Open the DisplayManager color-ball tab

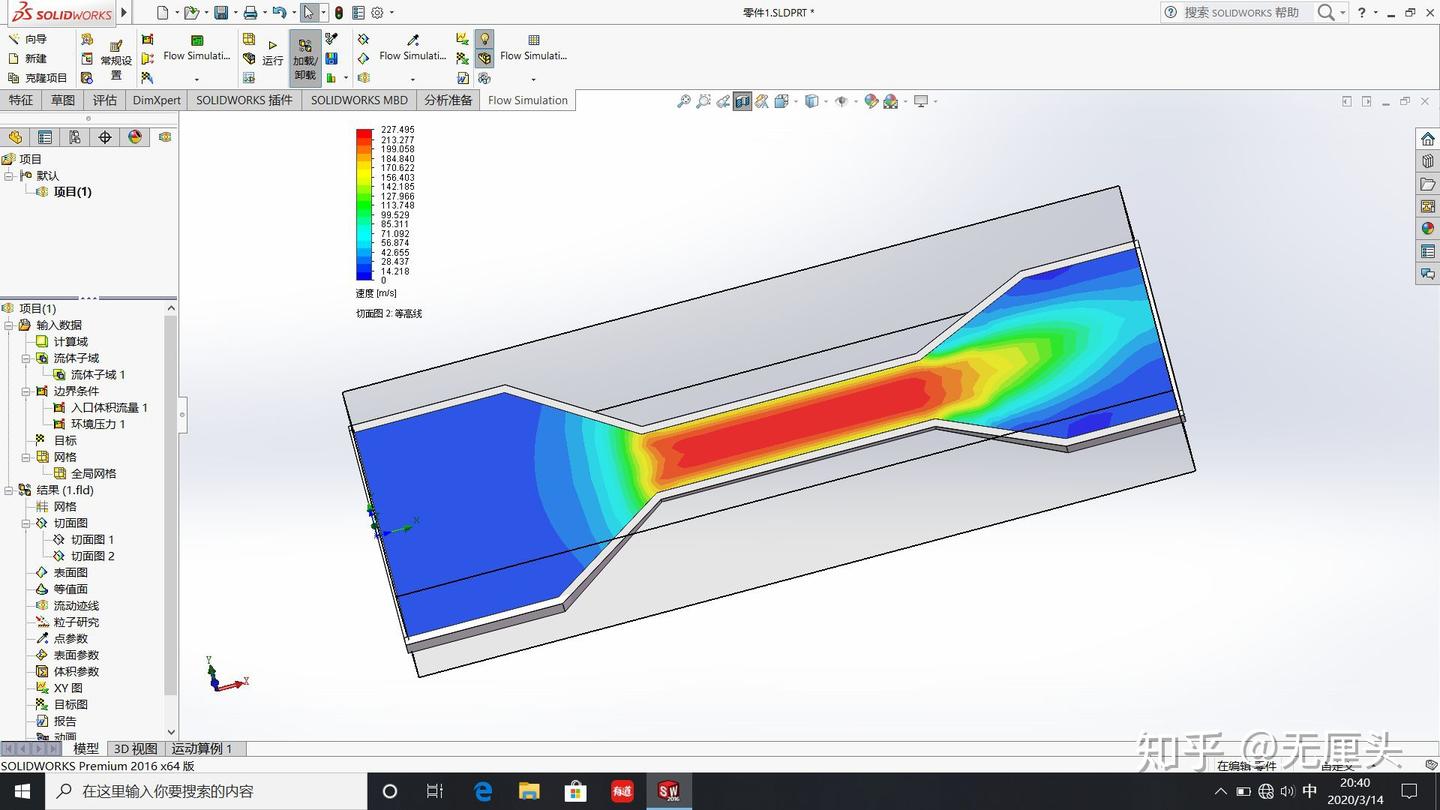click(135, 137)
